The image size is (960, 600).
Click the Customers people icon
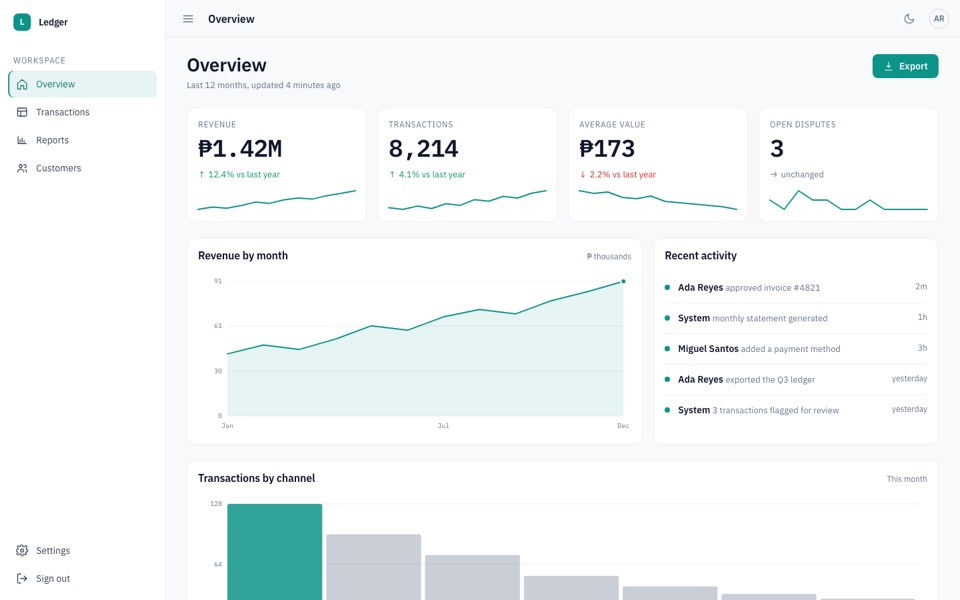pos(22,168)
